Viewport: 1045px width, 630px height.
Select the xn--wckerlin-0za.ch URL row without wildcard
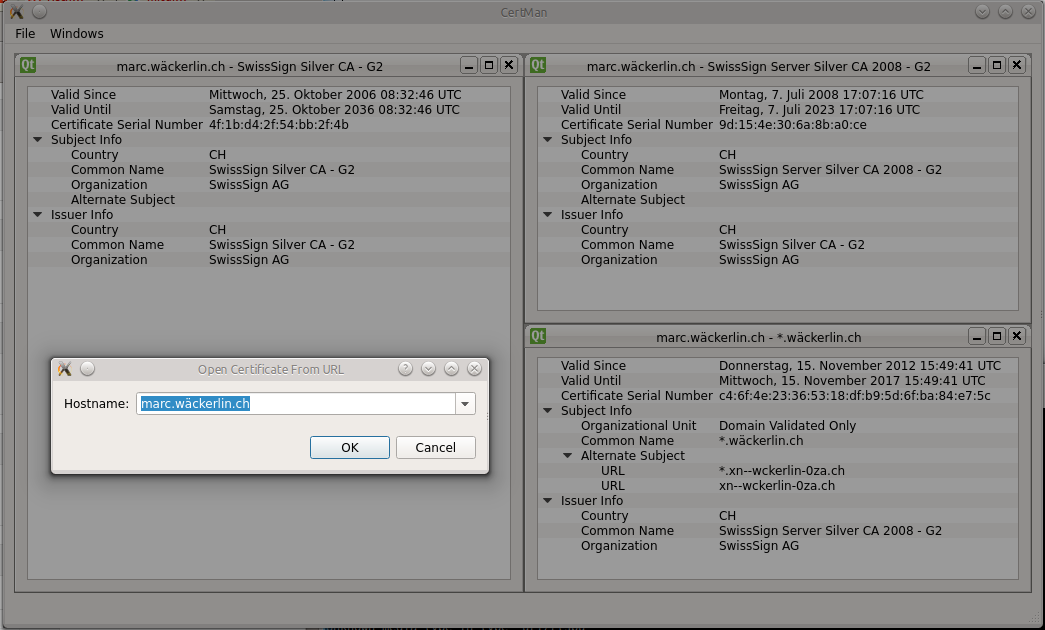pyautogui.click(x=778, y=486)
